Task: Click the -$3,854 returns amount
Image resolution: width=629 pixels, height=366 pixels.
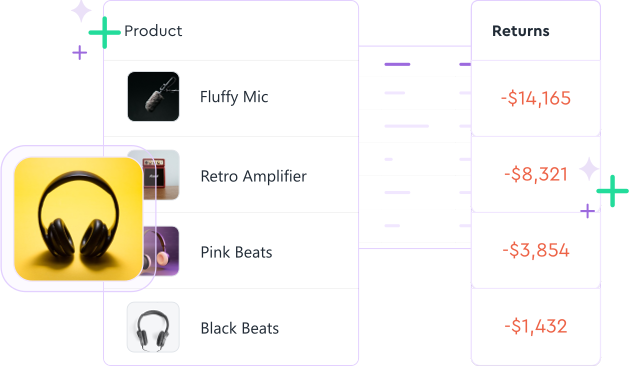Action: point(536,250)
